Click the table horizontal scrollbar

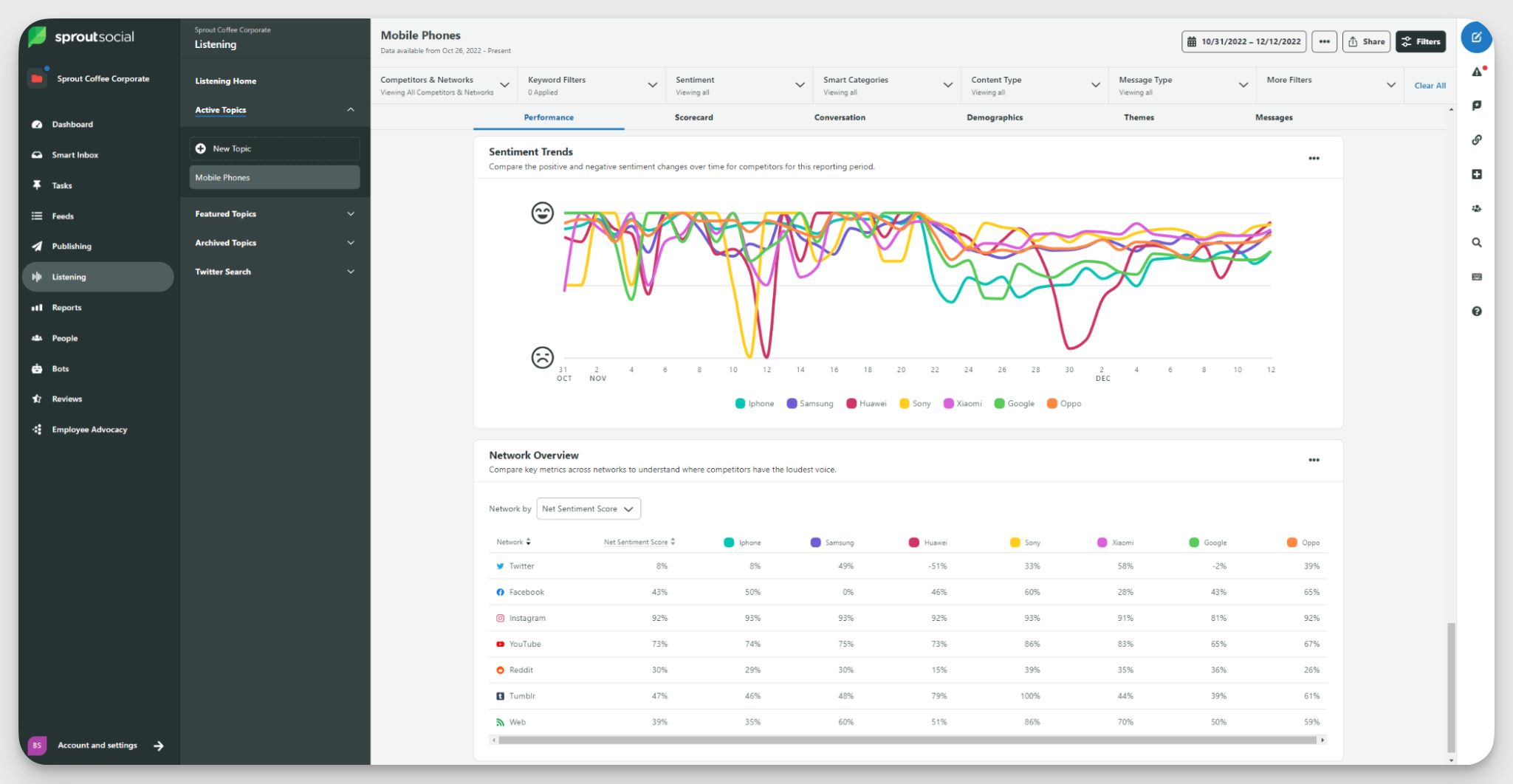pyautogui.click(x=908, y=740)
